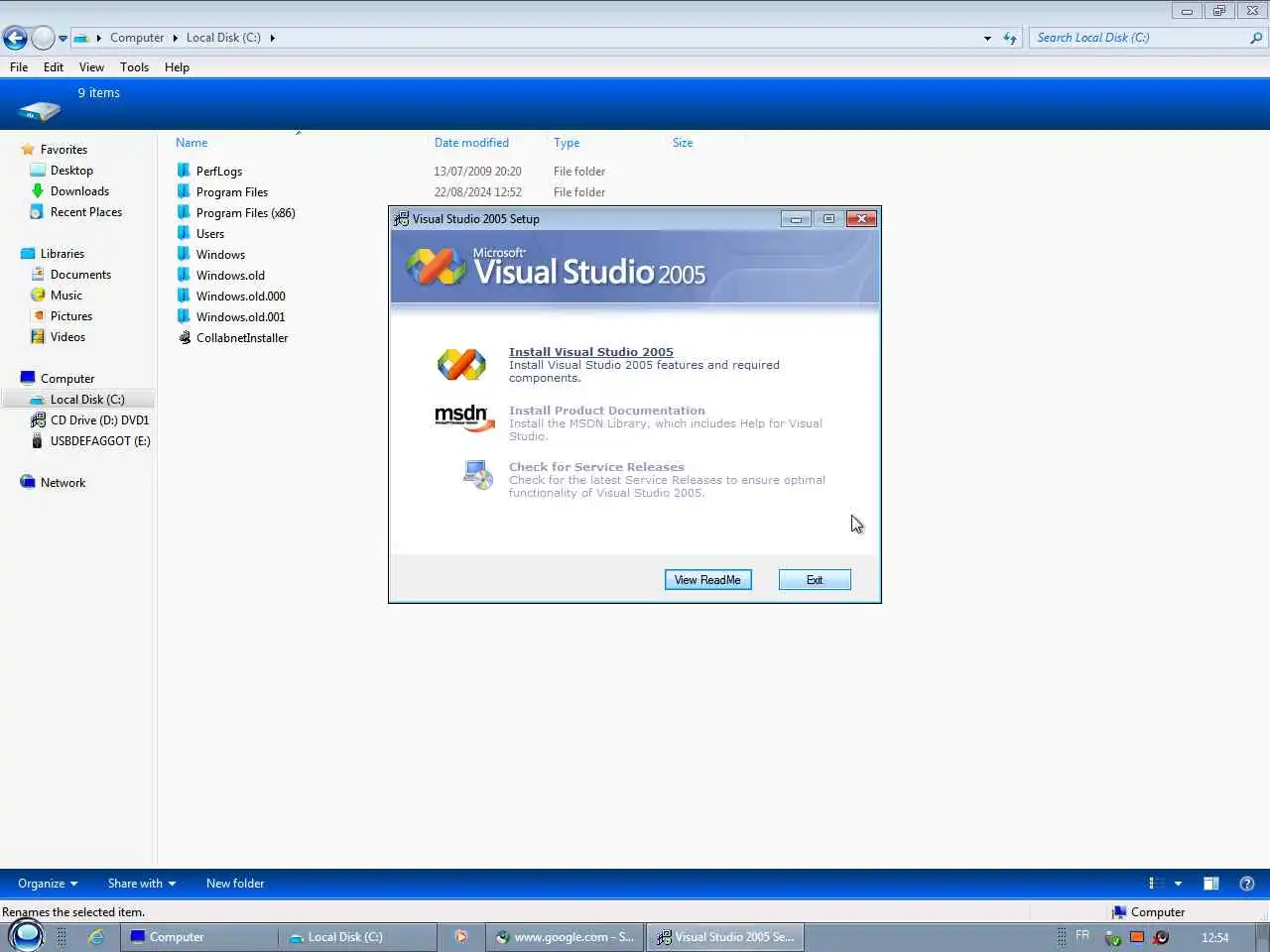Open Documents library in sidebar
The height and width of the screenshot is (952, 1270).
(80, 275)
